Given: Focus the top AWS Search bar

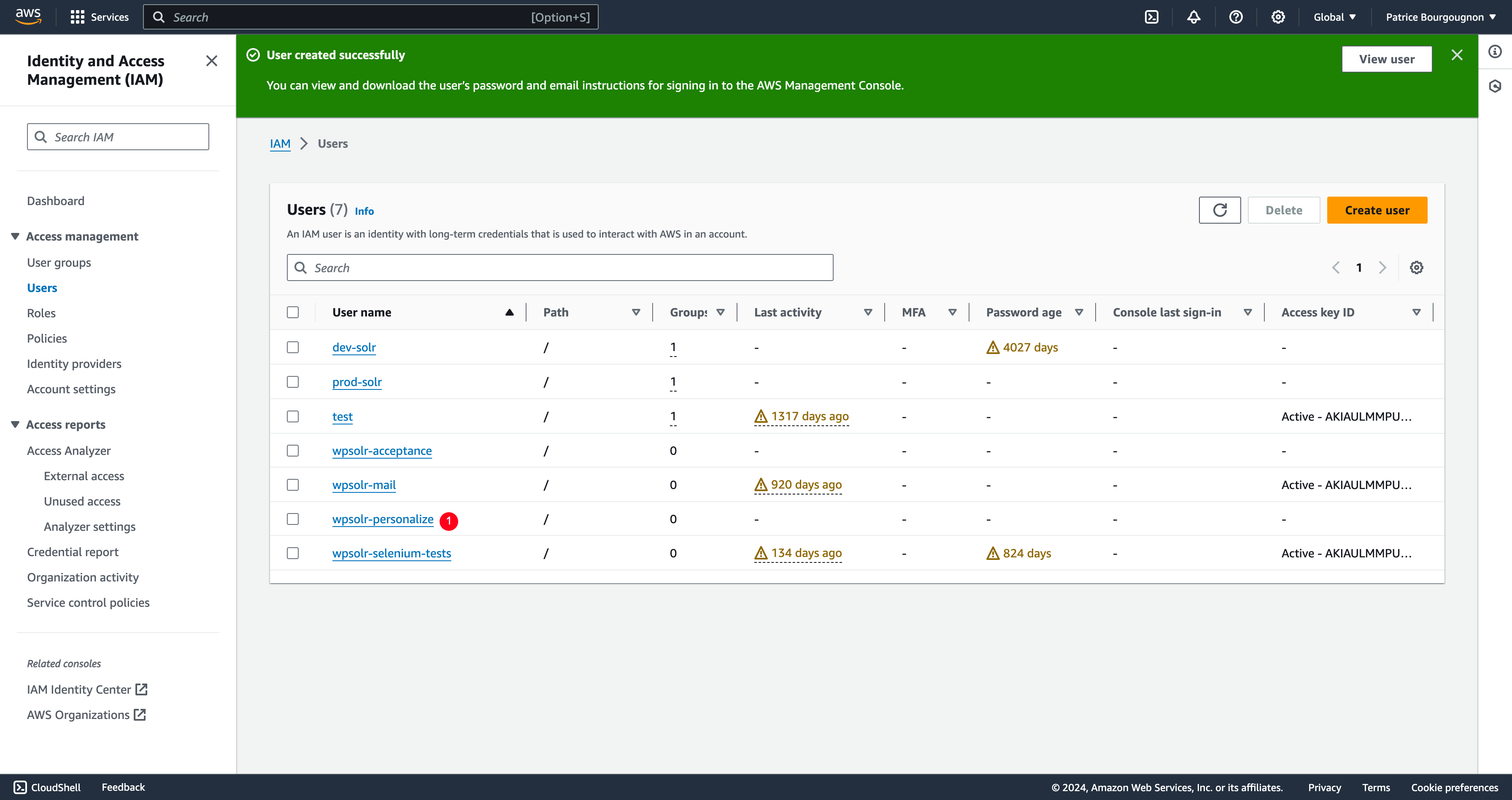Looking at the screenshot, I should click(371, 17).
